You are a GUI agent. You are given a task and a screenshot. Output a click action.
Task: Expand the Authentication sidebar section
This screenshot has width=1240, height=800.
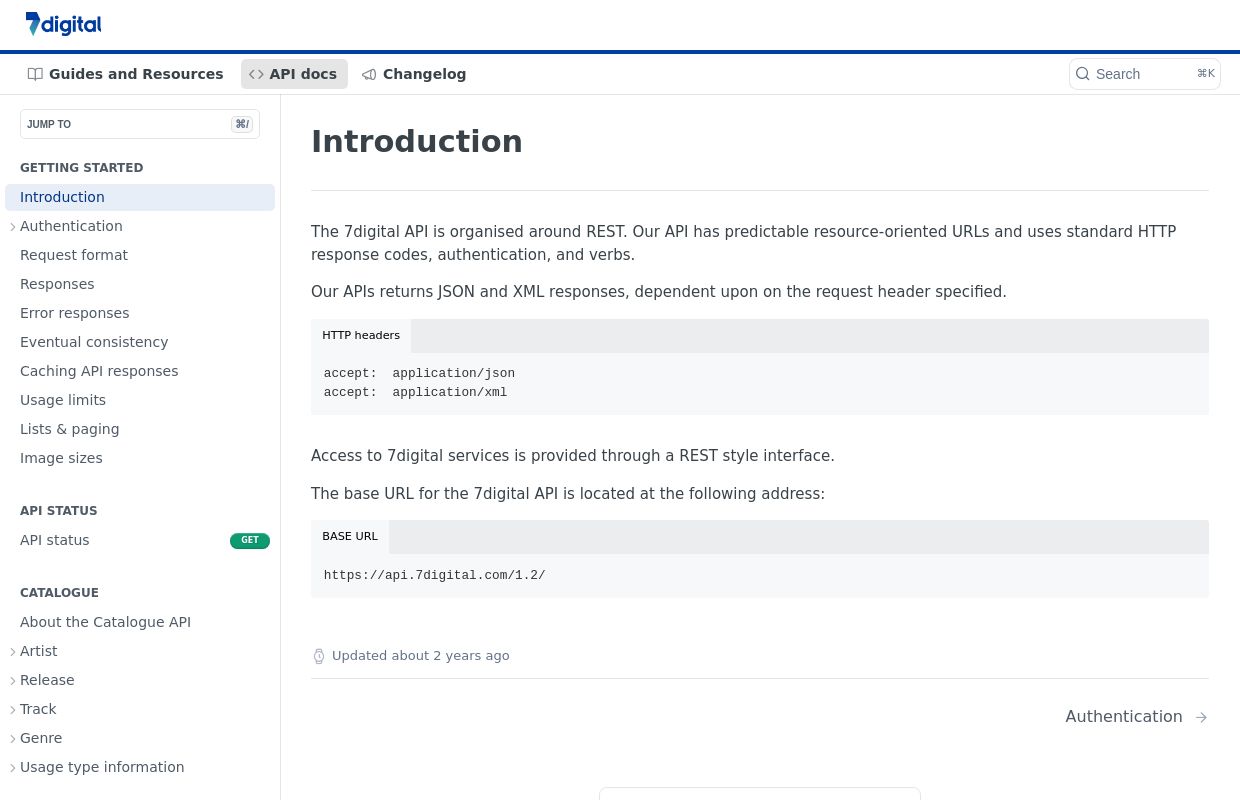coord(13,227)
